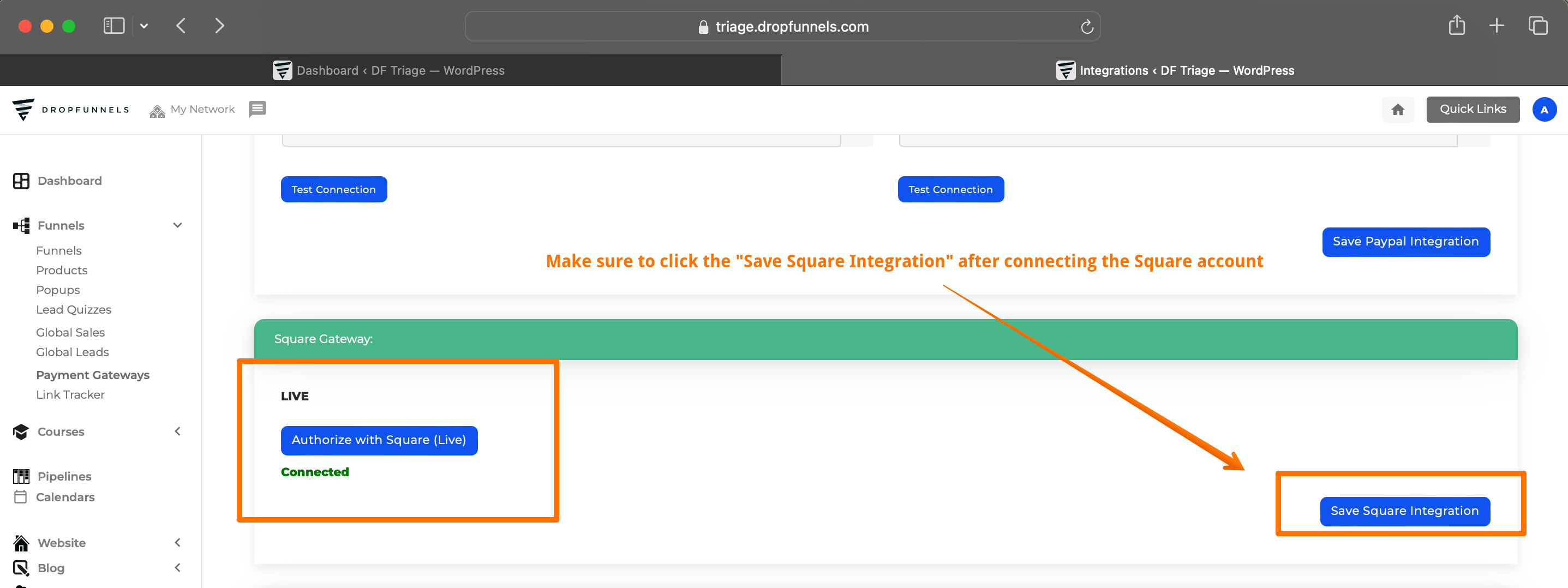Select the Integrations ‹ DF Triage tab
The height and width of the screenshot is (588, 1568).
click(x=1175, y=70)
